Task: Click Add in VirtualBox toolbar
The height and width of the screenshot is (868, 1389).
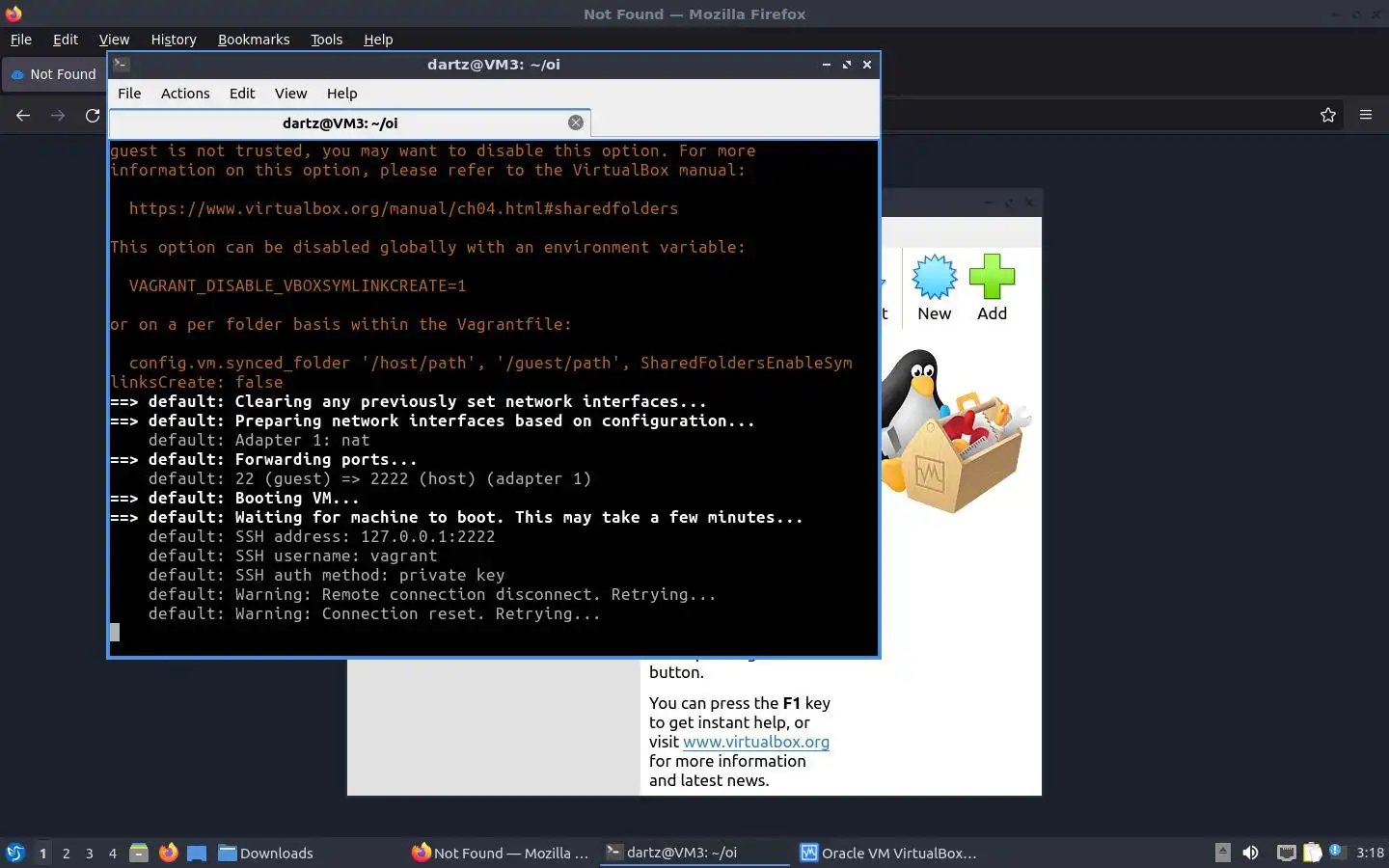Action: point(992,287)
